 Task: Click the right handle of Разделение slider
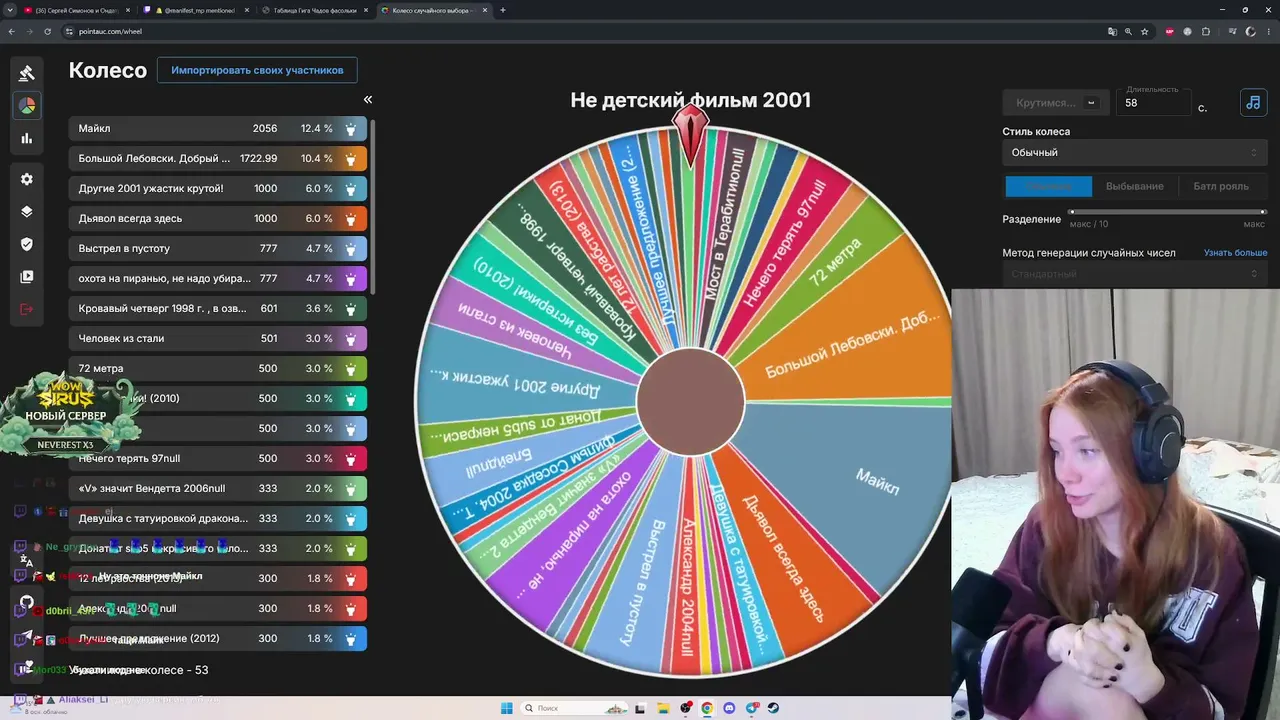tap(1263, 212)
